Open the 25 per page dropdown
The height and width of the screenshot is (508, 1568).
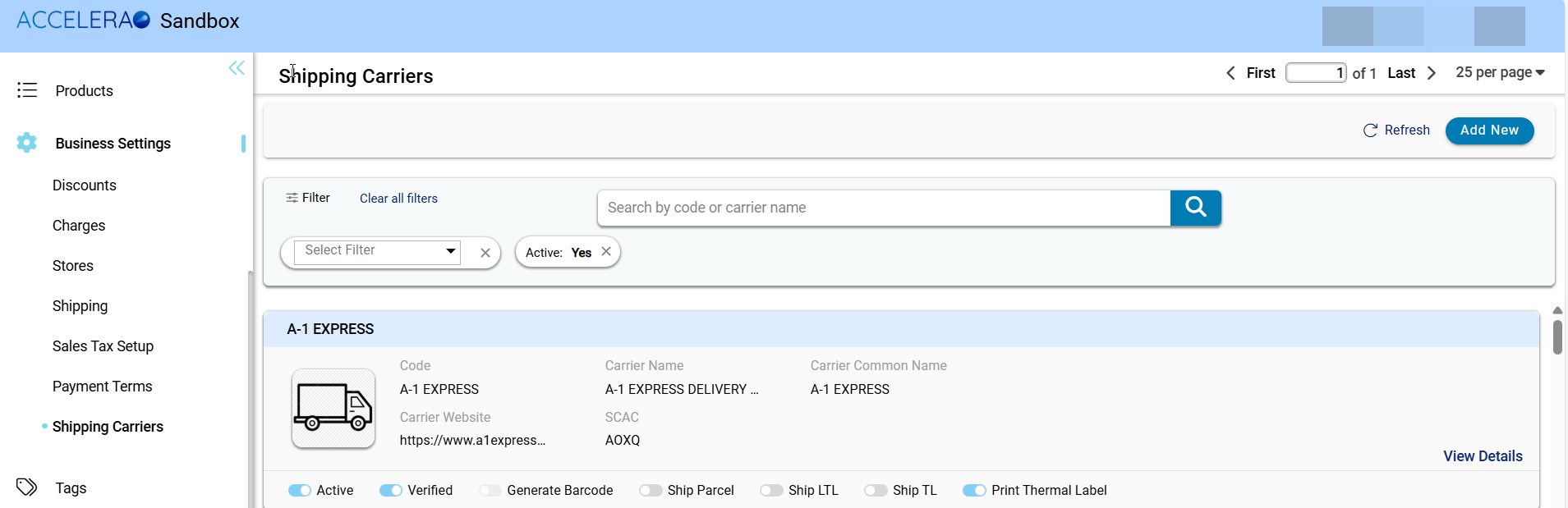click(x=1500, y=72)
